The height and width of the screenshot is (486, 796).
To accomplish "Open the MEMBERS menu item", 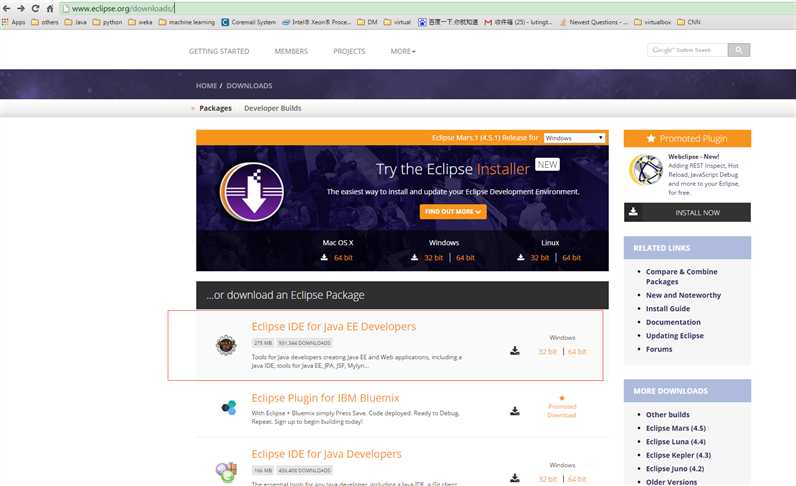I will (291, 51).
